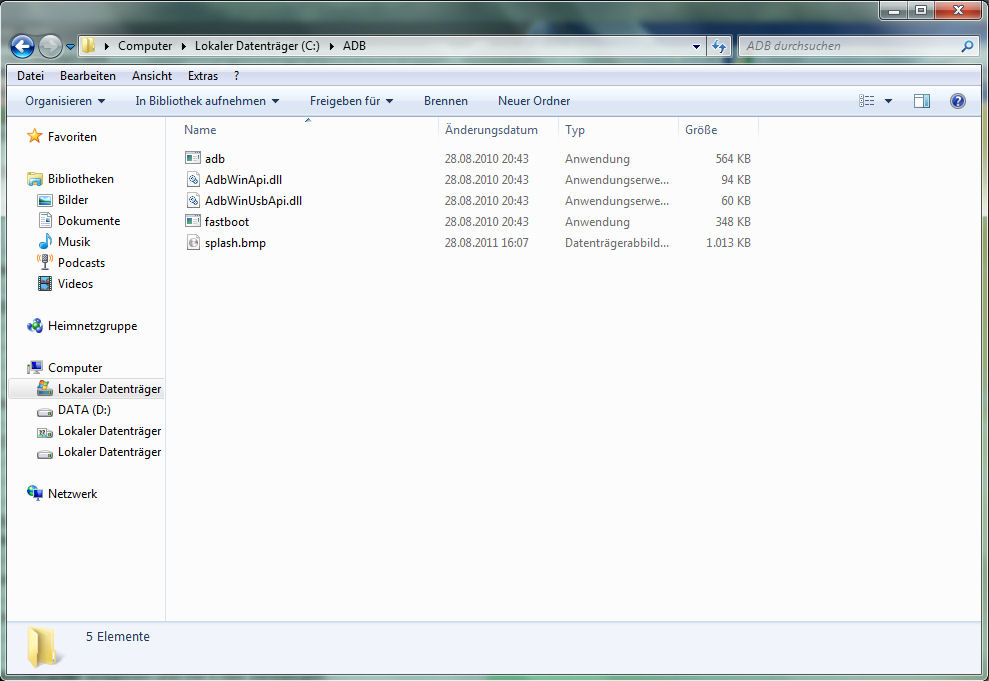Image resolution: width=989 pixels, height=681 pixels.
Task: Select the AdbWinApi.dll file icon
Action: tap(193, 179)
